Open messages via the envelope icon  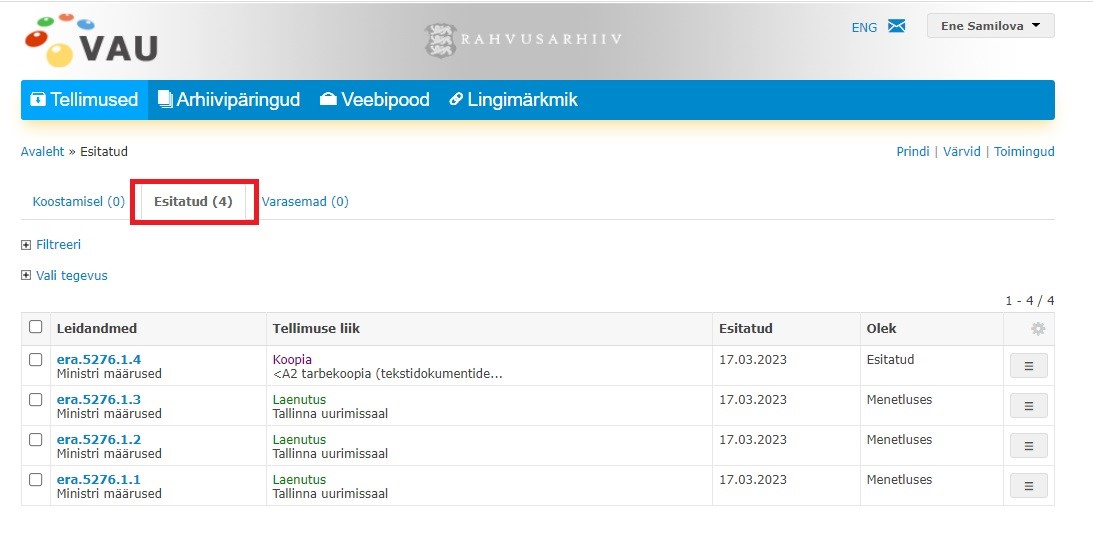[x=896, y=27]
